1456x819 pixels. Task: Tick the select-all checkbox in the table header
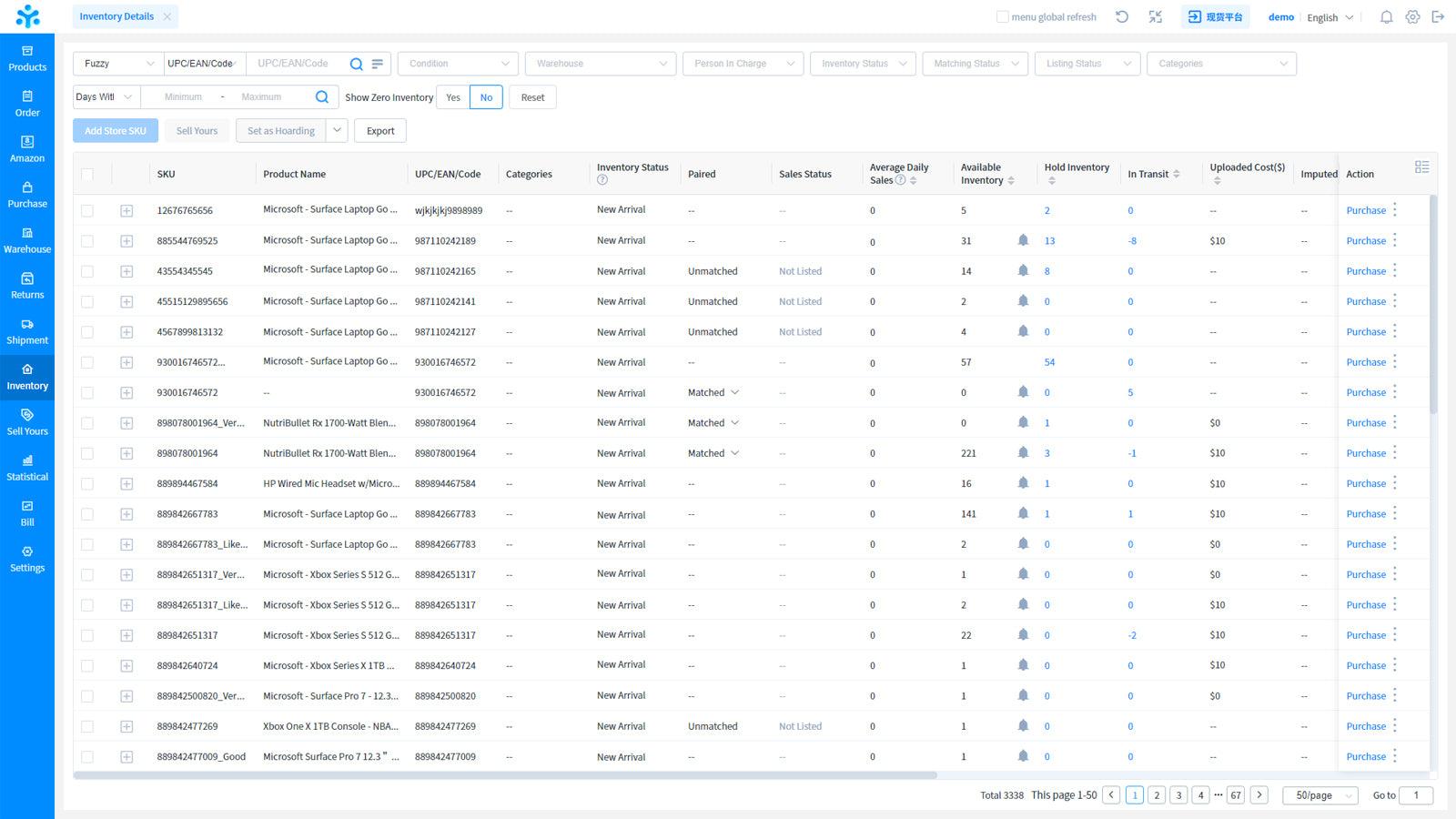click(x=87, y=174)
